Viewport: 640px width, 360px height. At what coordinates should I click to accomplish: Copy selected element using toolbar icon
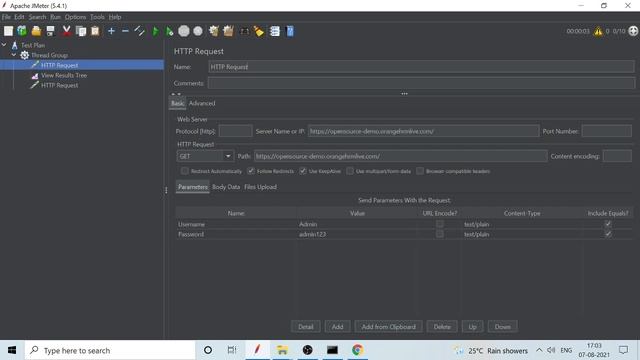[x=81, y=31]
